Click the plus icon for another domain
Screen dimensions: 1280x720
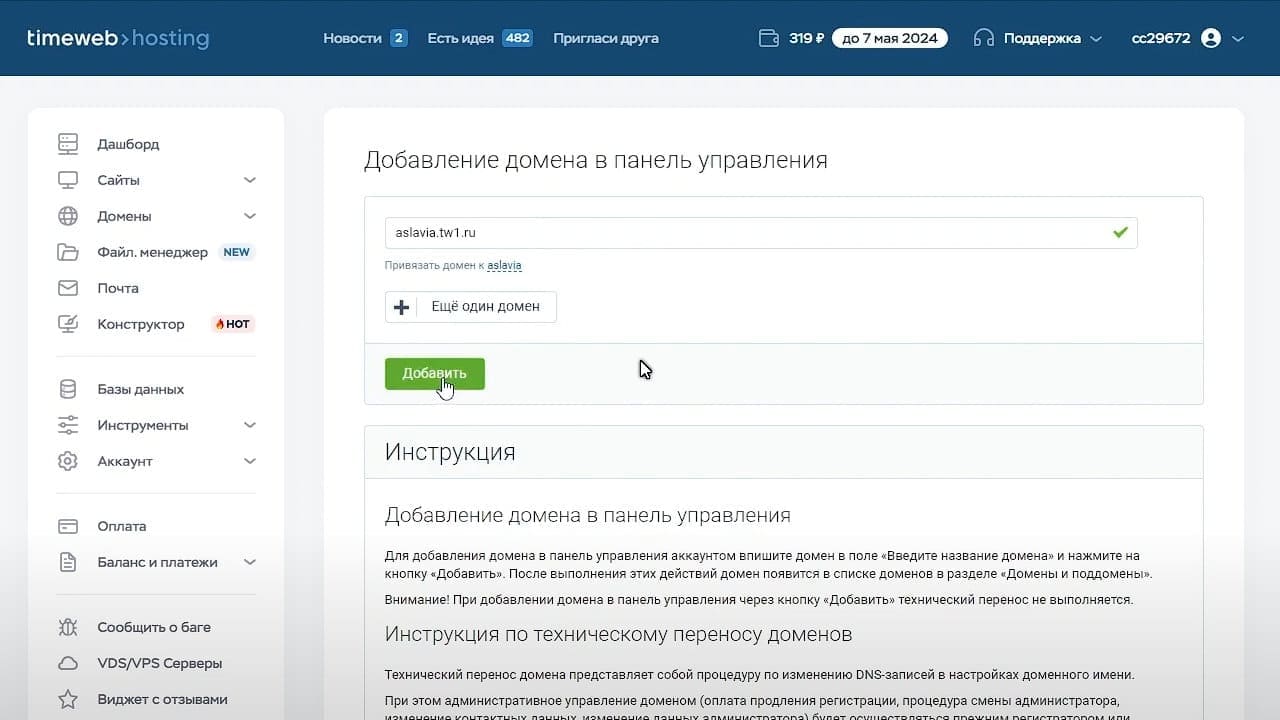pos(401,307)
